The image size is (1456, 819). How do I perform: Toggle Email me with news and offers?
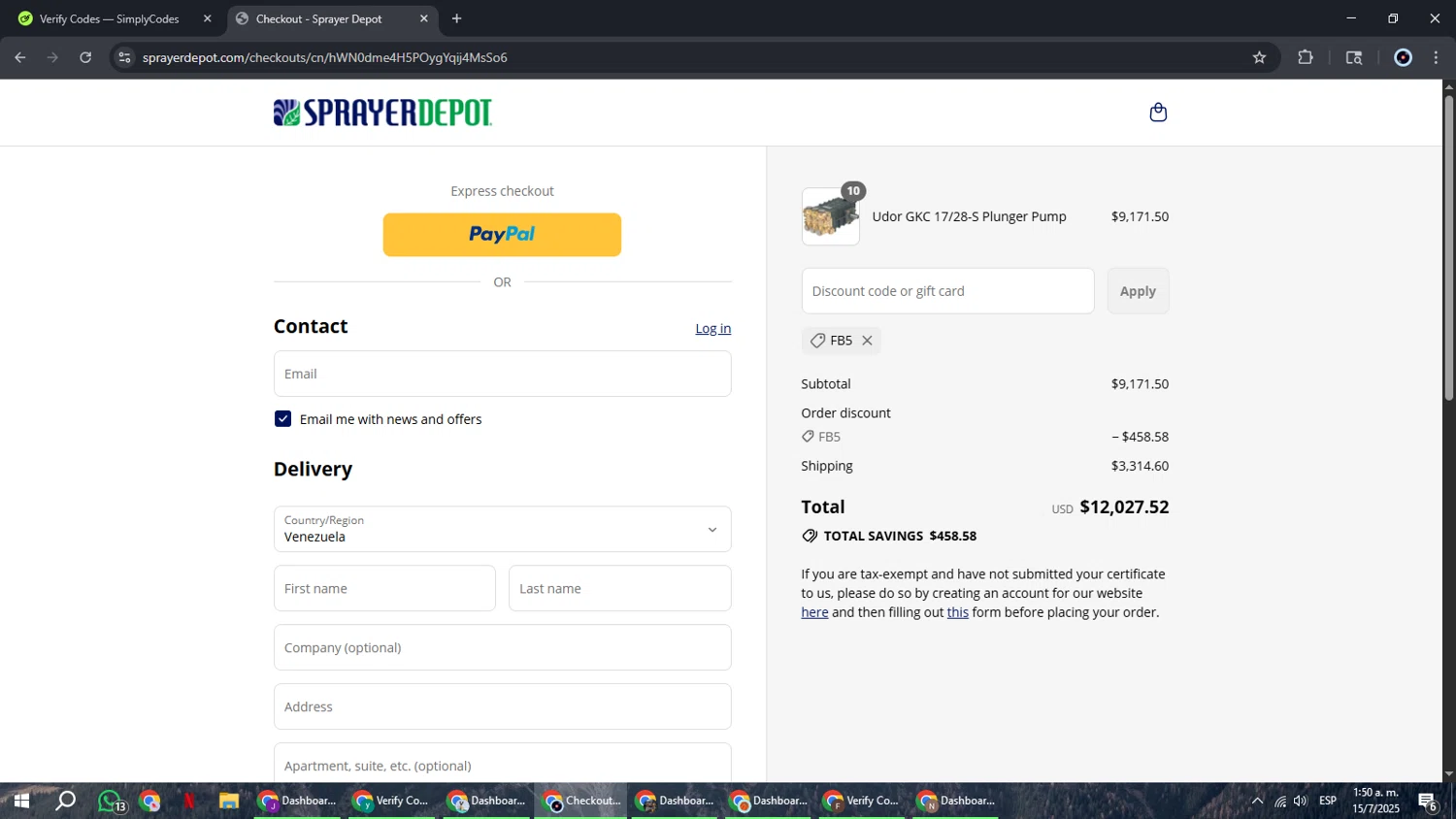coord(282,419)
